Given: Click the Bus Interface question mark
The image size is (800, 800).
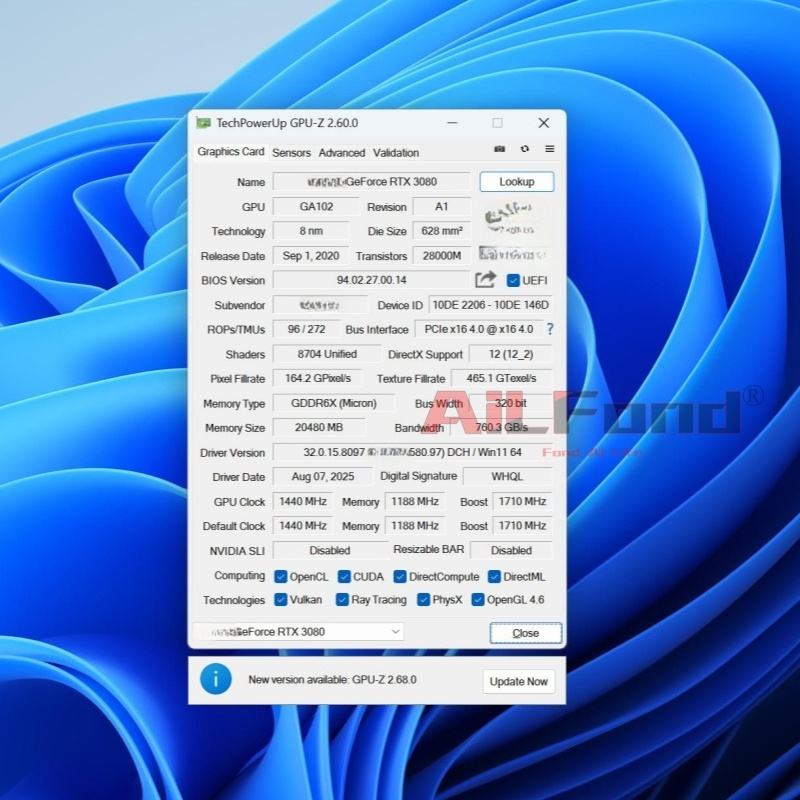Looking at the screenshot, I should point(550,329).
